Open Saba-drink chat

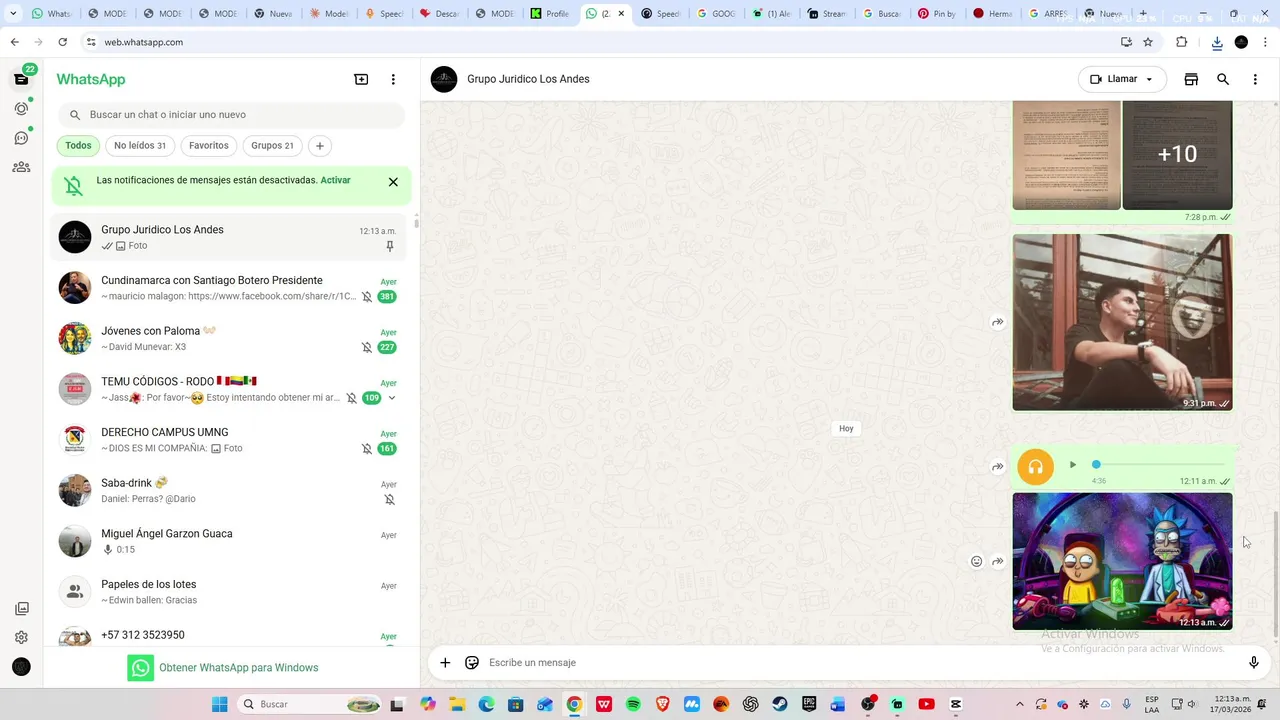[229, 491]
